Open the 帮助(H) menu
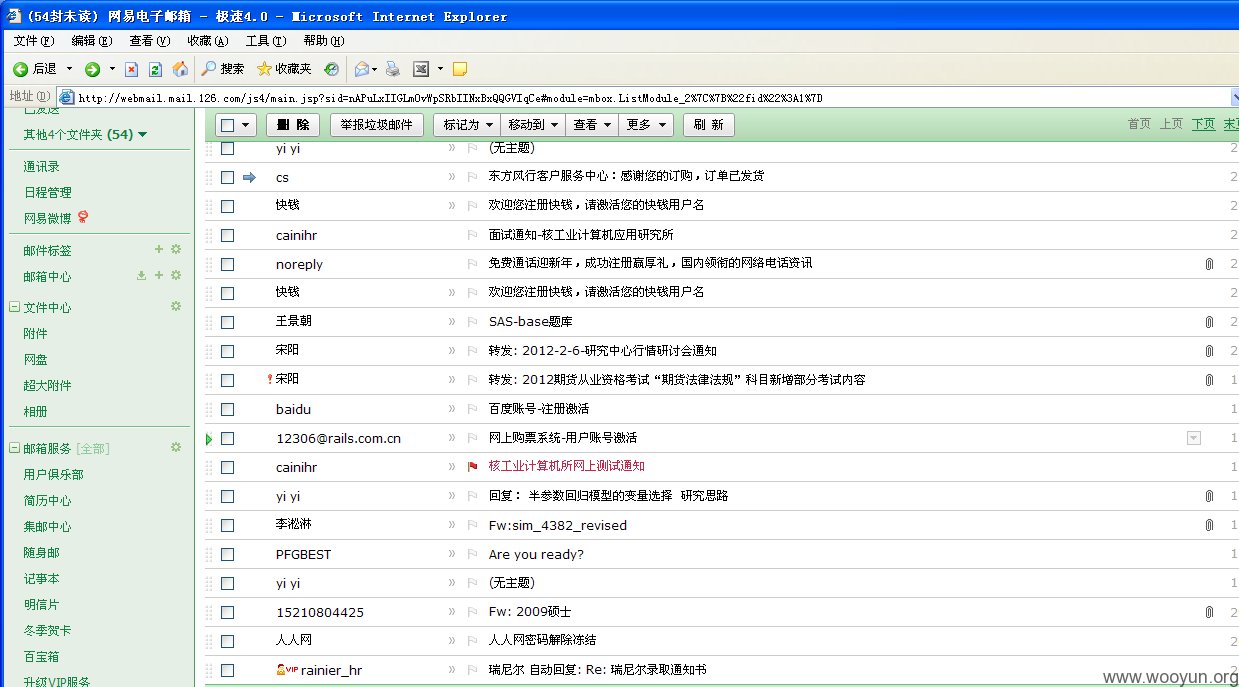Image resolution: width=1239 pixels, height=687 pixels. pyautogui.click(x=324, y=41)
